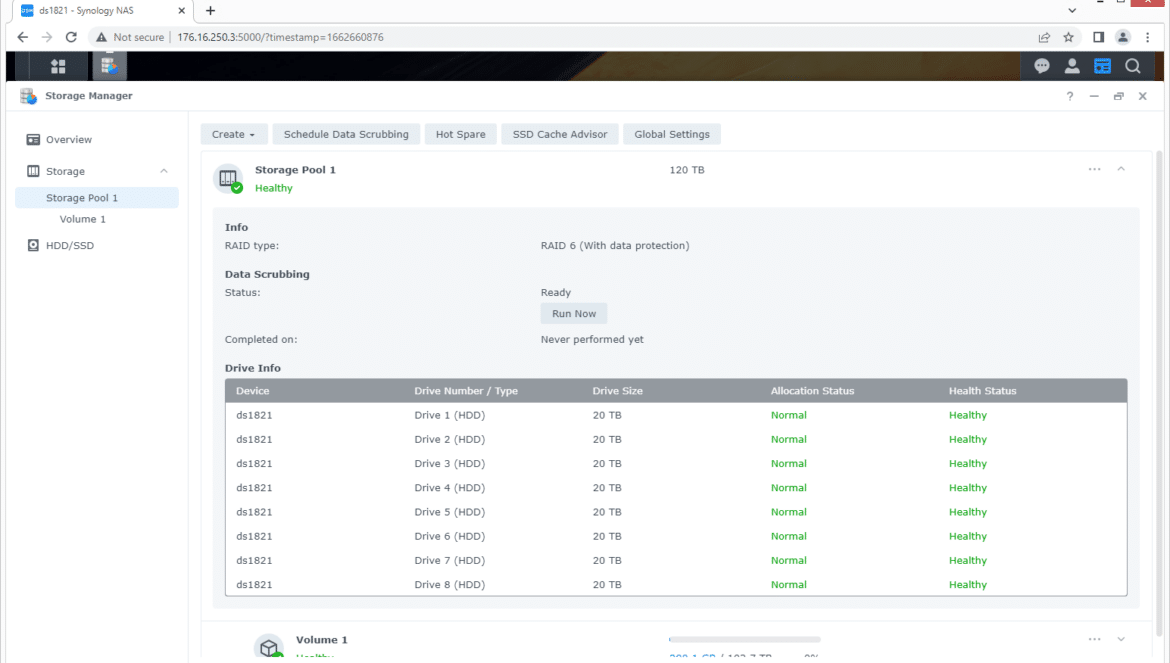Collapse the Storage section in the sidebar
The width and height of the screenshot is (1170, 663).
(x=163, y=172)
